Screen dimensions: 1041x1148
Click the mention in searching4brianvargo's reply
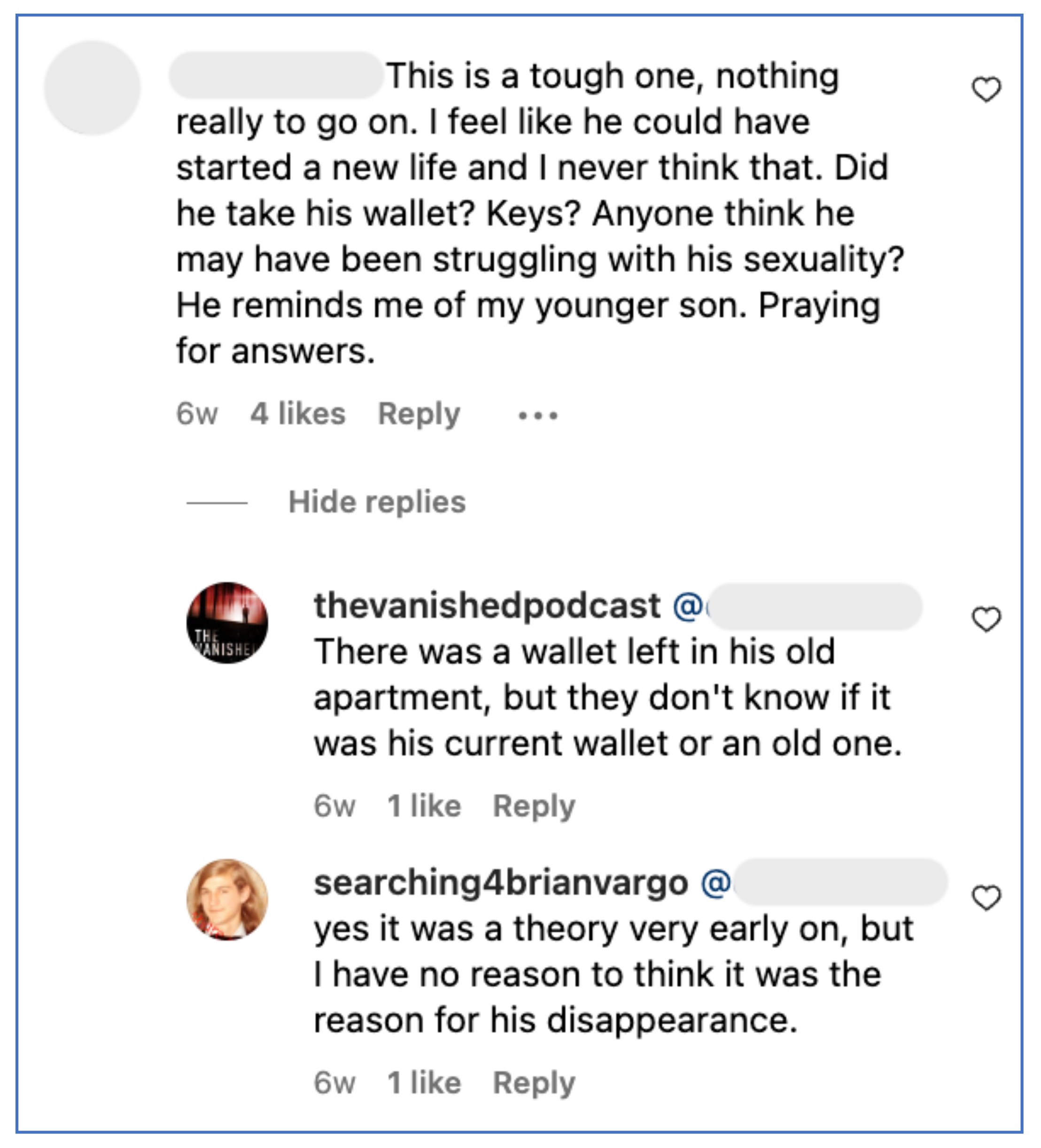(x=824, y=883)
